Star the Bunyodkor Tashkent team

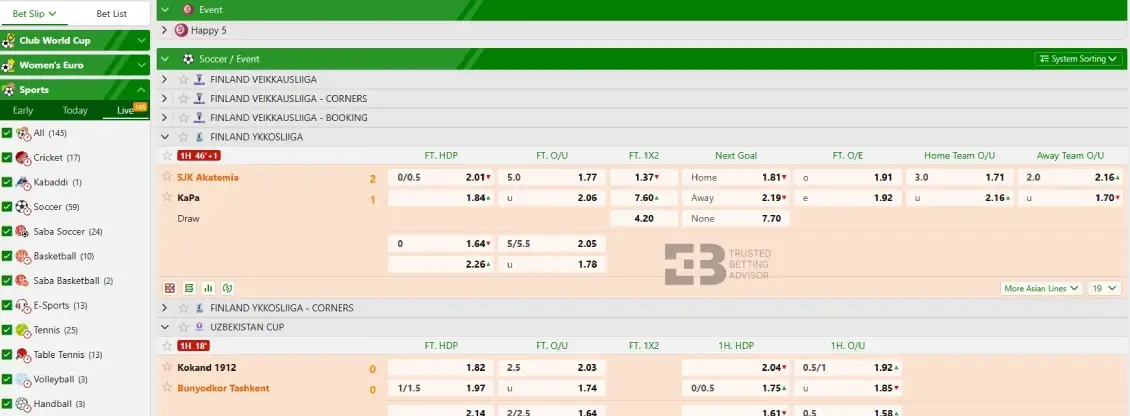(167, 388)
